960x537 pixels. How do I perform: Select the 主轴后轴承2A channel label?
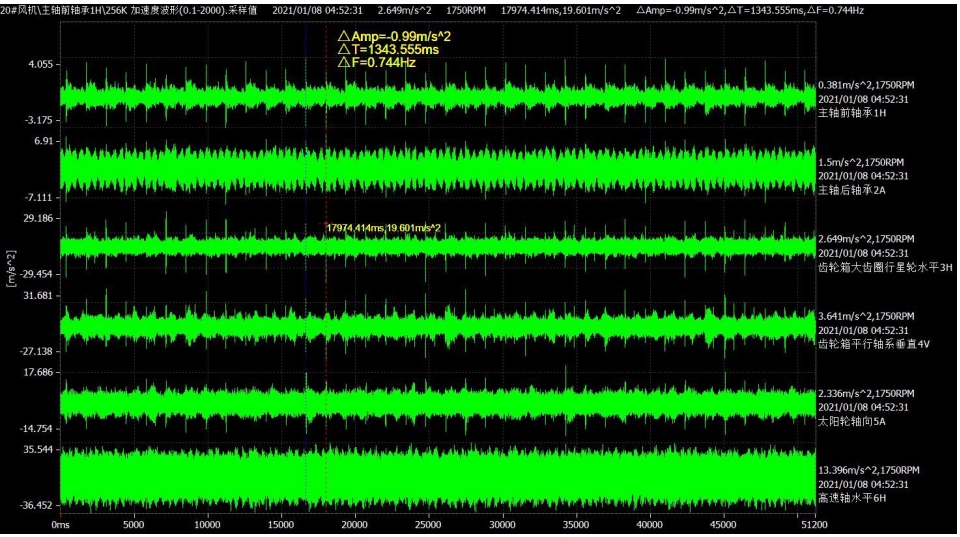click(852, 190)
